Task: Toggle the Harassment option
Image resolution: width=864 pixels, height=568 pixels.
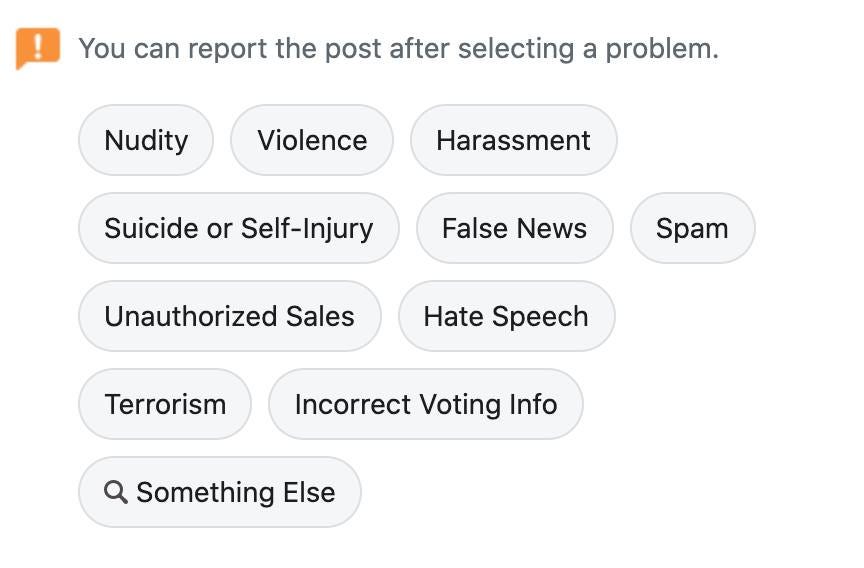Action: pyautogui.click(x=514, y=140)
